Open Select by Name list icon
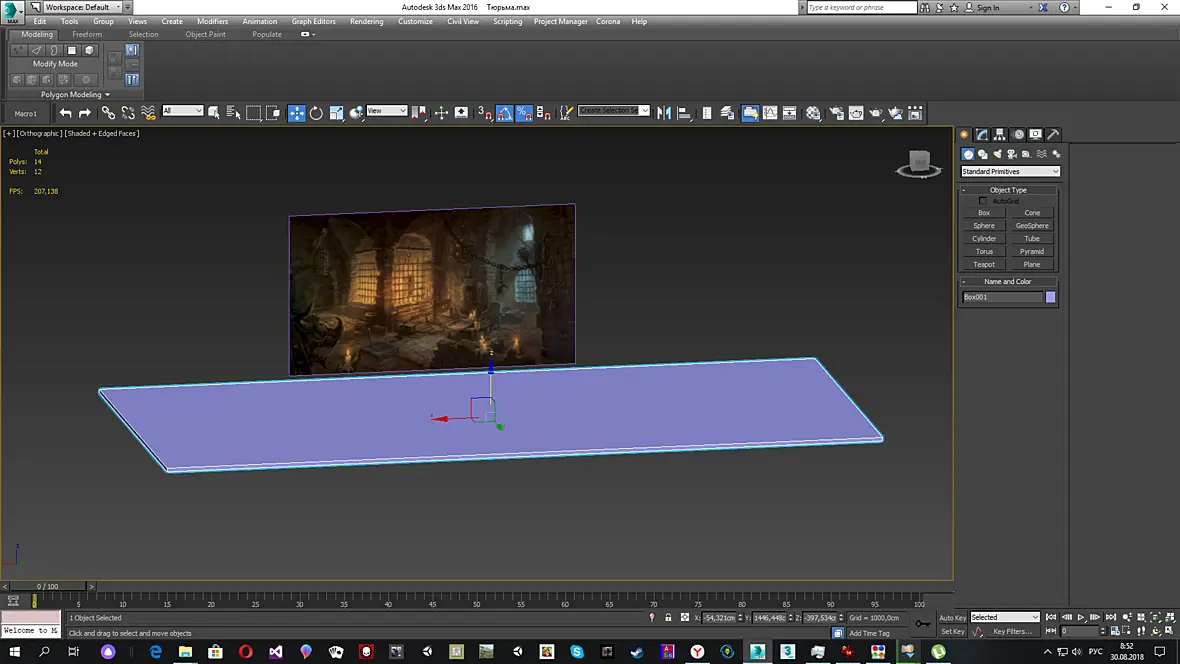The height and width of the screenshot is (664, 1180). [233, 113]
